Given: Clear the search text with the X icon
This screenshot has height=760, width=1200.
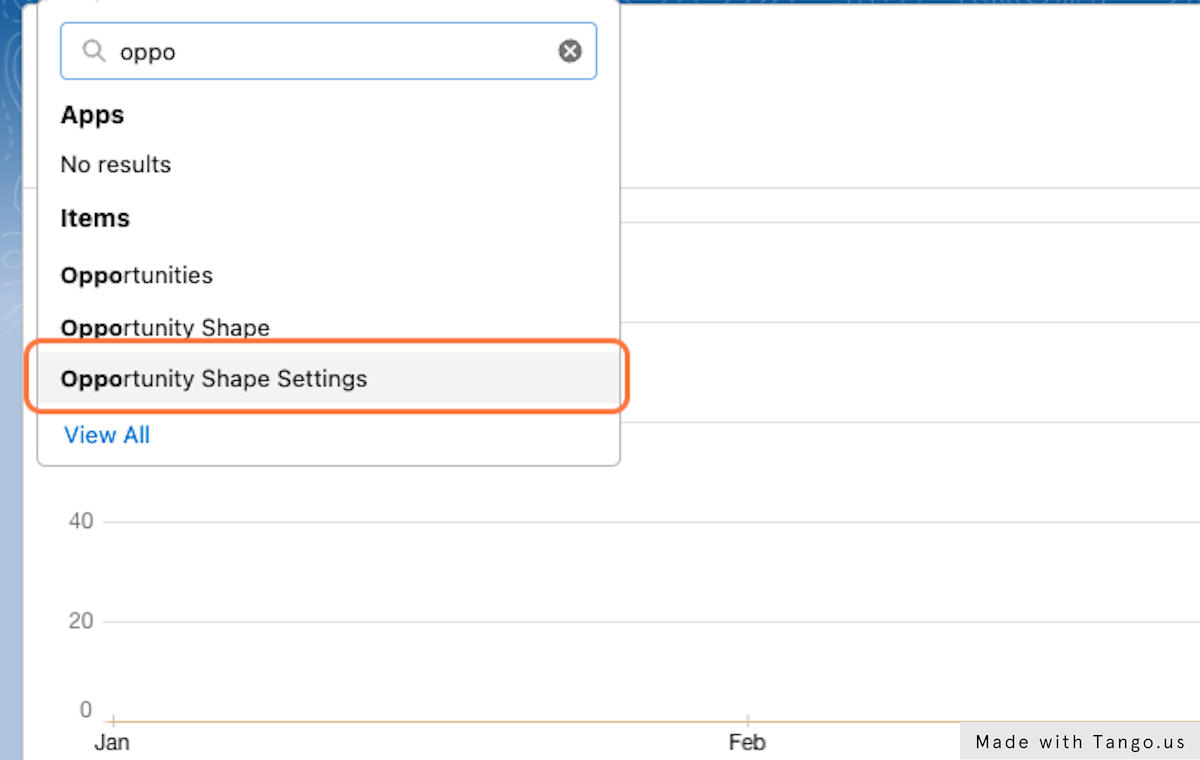Looking at the screenshot, I should [570, 51].
